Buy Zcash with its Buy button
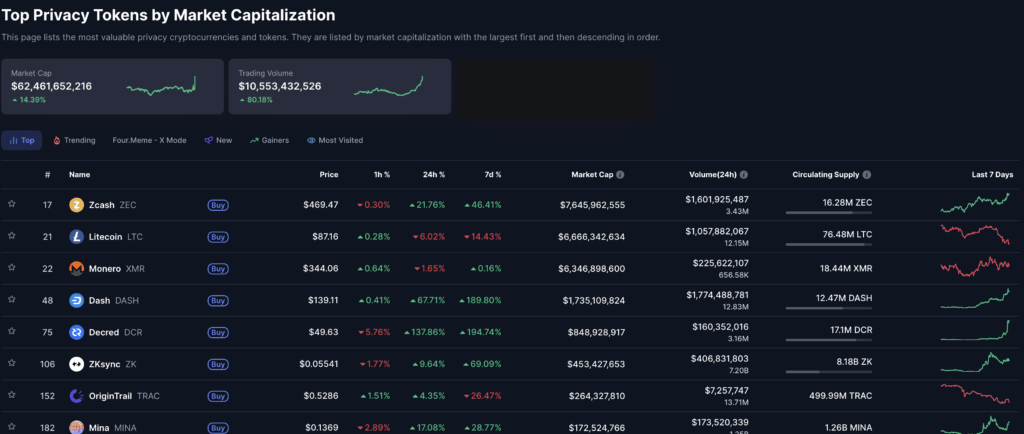 [218, 205]
